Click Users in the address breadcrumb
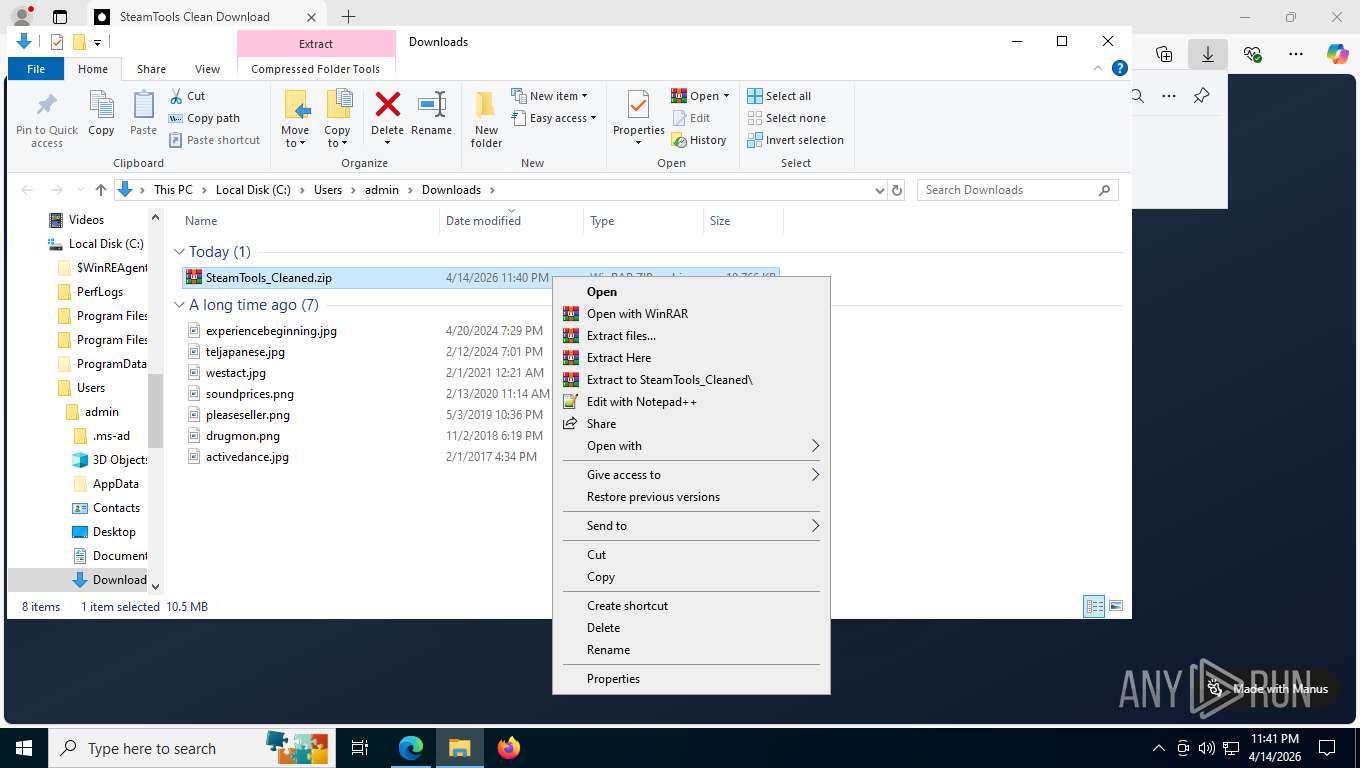The width and height of the screenshot is (1360, 768). (328, 190)
